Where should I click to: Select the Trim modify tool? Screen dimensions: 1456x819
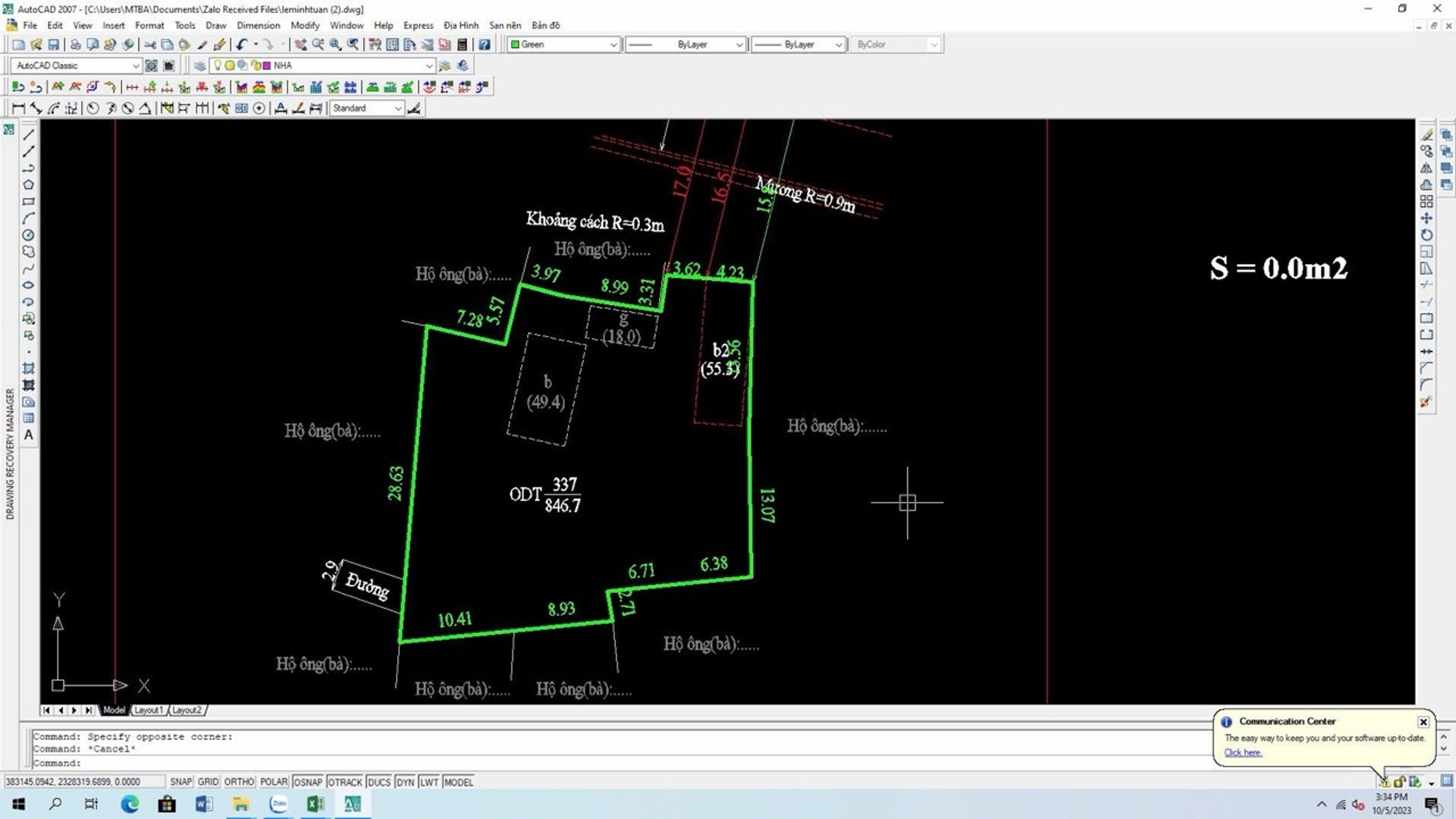pos(1426,285)
